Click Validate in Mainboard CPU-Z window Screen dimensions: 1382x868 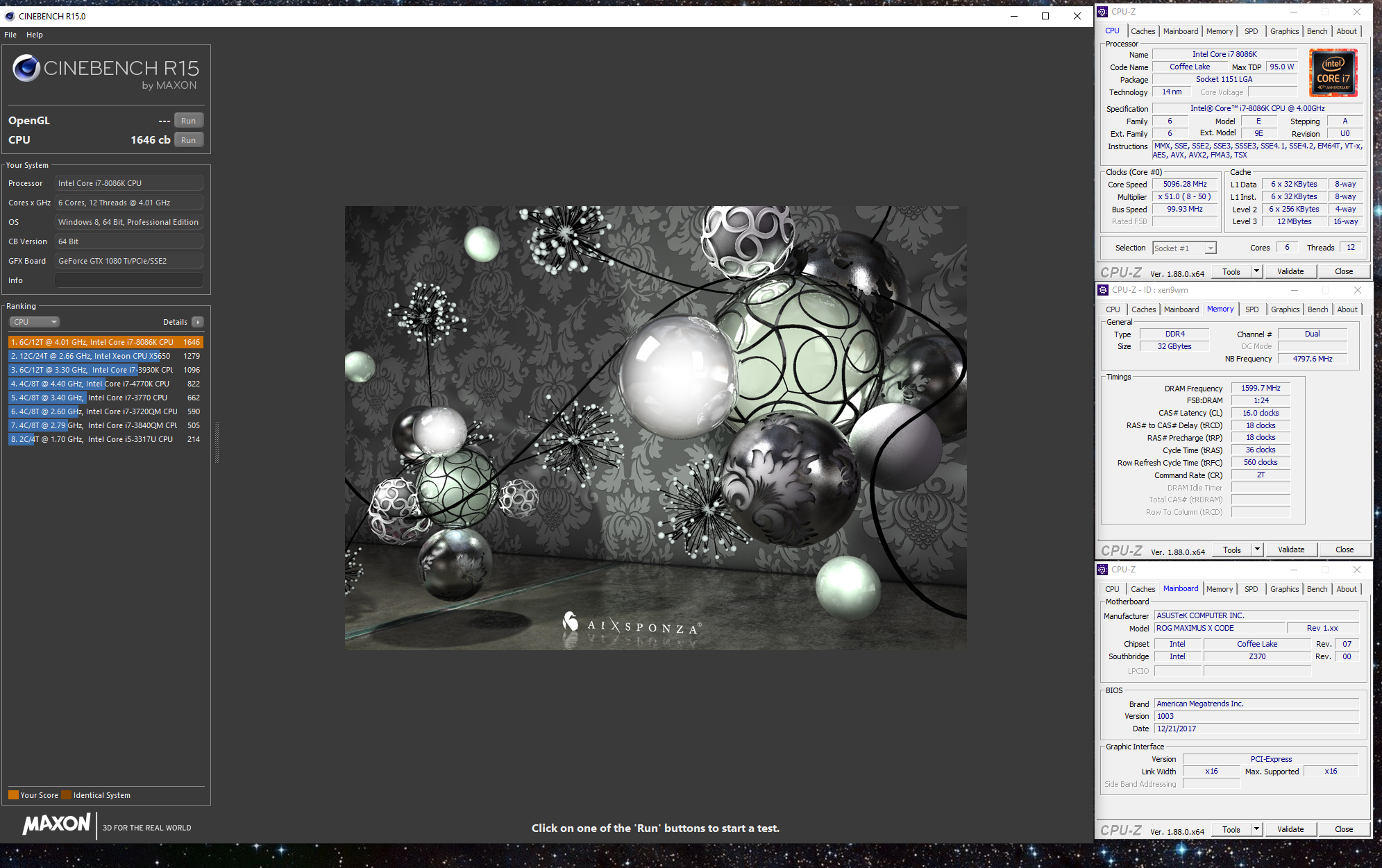point(1290,830)
